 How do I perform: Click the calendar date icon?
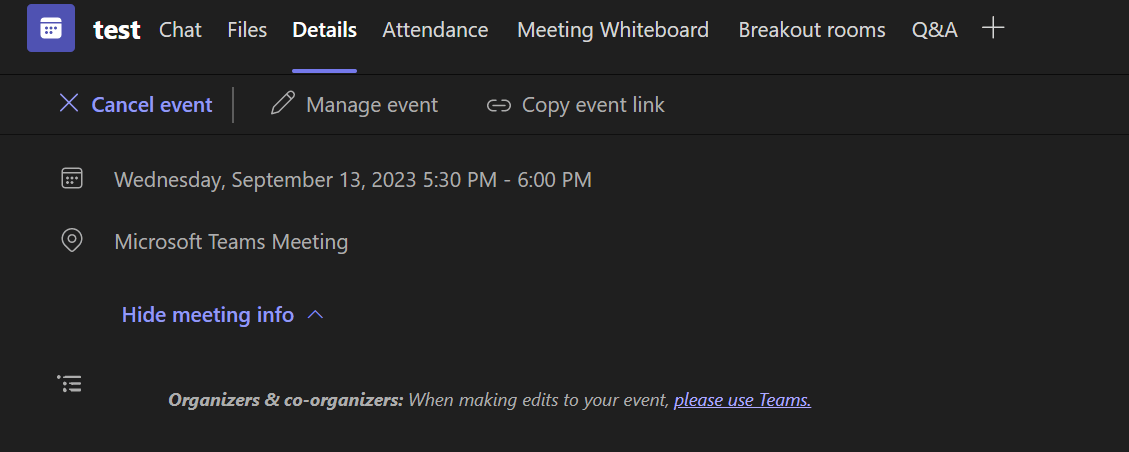coord(72,179)
